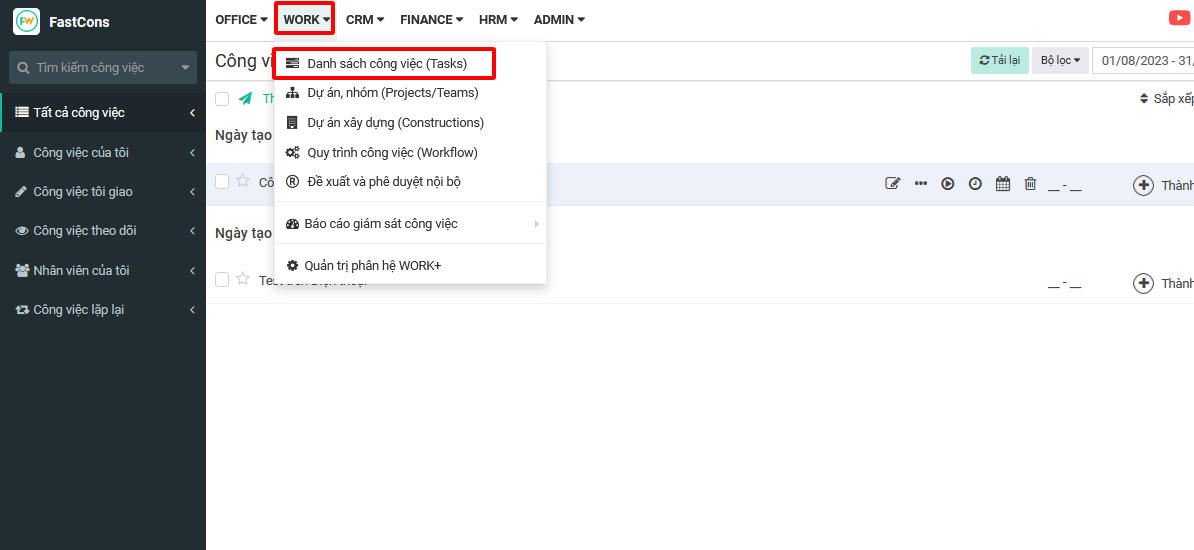Expand the Công việc của tôi sidebar item
Image resolution: width=1194 pixels, height=550 pixels.
point(103,152)
